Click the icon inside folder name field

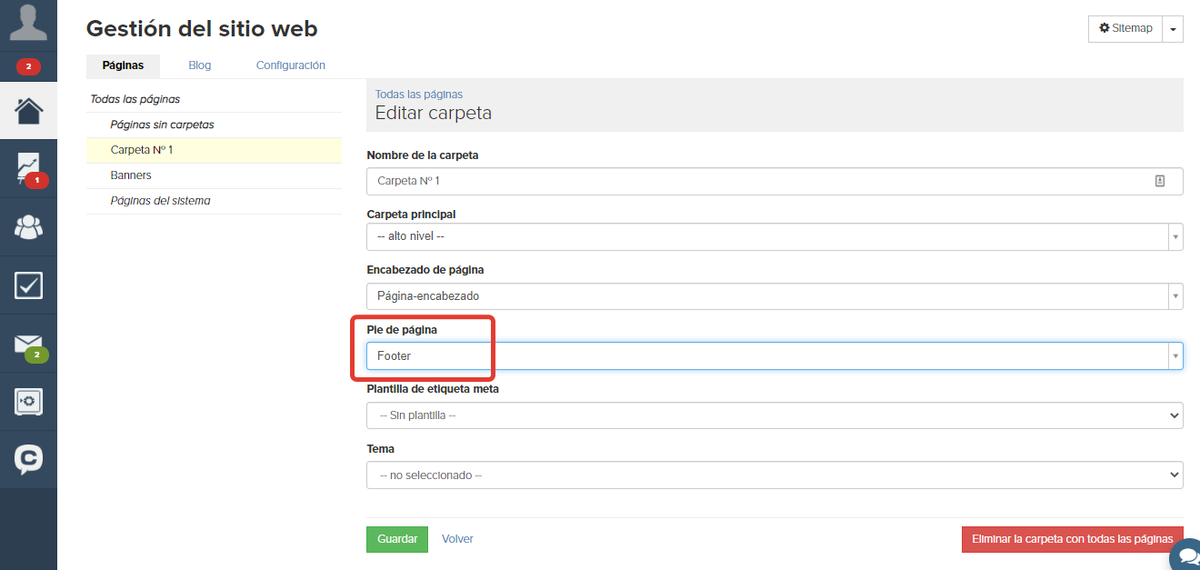coord(1160,181)
